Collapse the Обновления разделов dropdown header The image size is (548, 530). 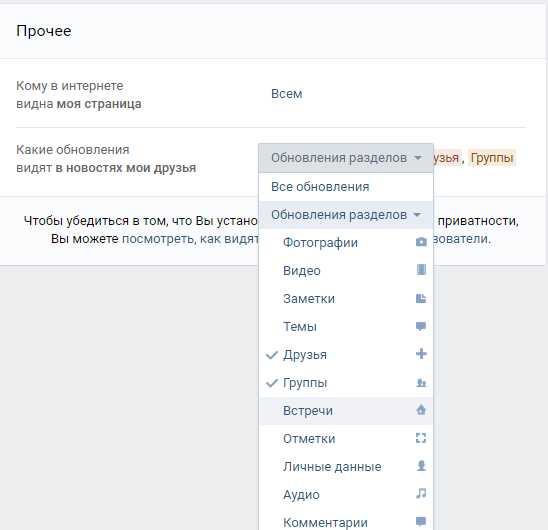tap(346, 158)
